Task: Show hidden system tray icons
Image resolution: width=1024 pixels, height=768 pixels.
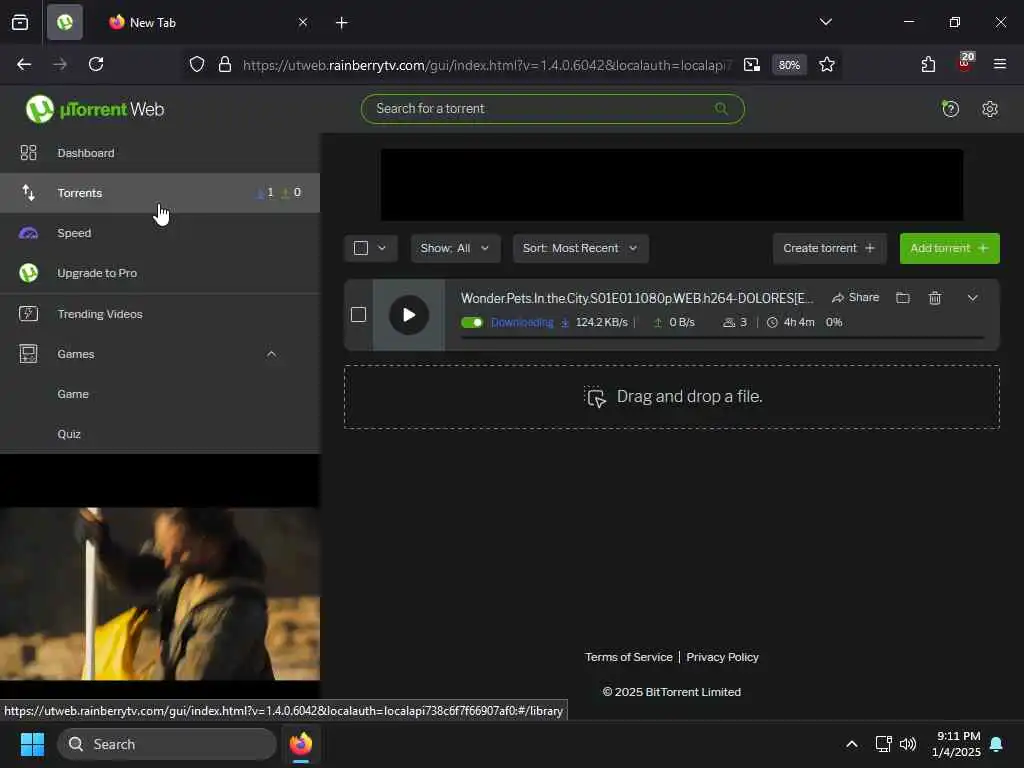Action: coord(852,744)
